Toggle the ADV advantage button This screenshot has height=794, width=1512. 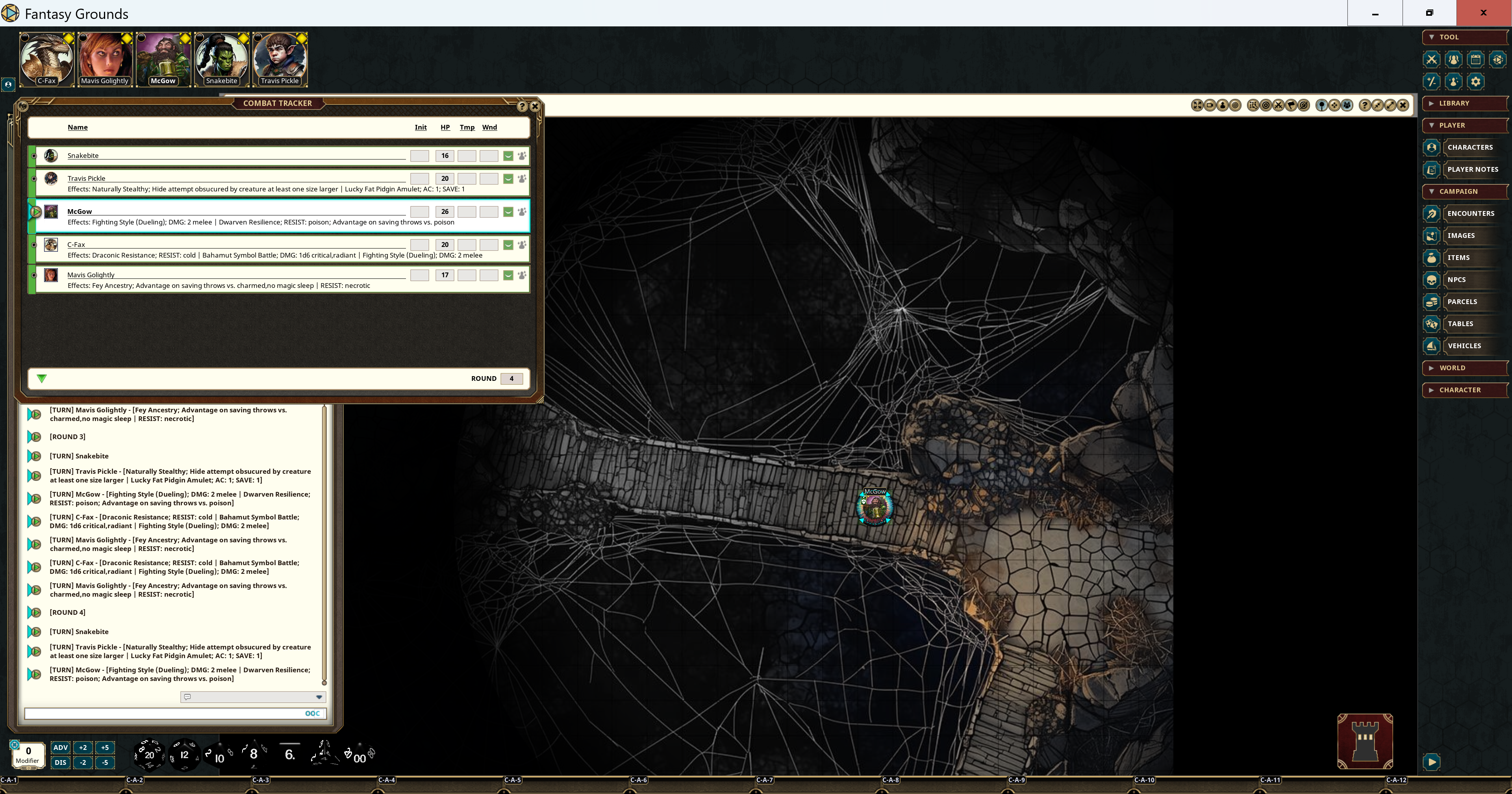pos(61,748)
